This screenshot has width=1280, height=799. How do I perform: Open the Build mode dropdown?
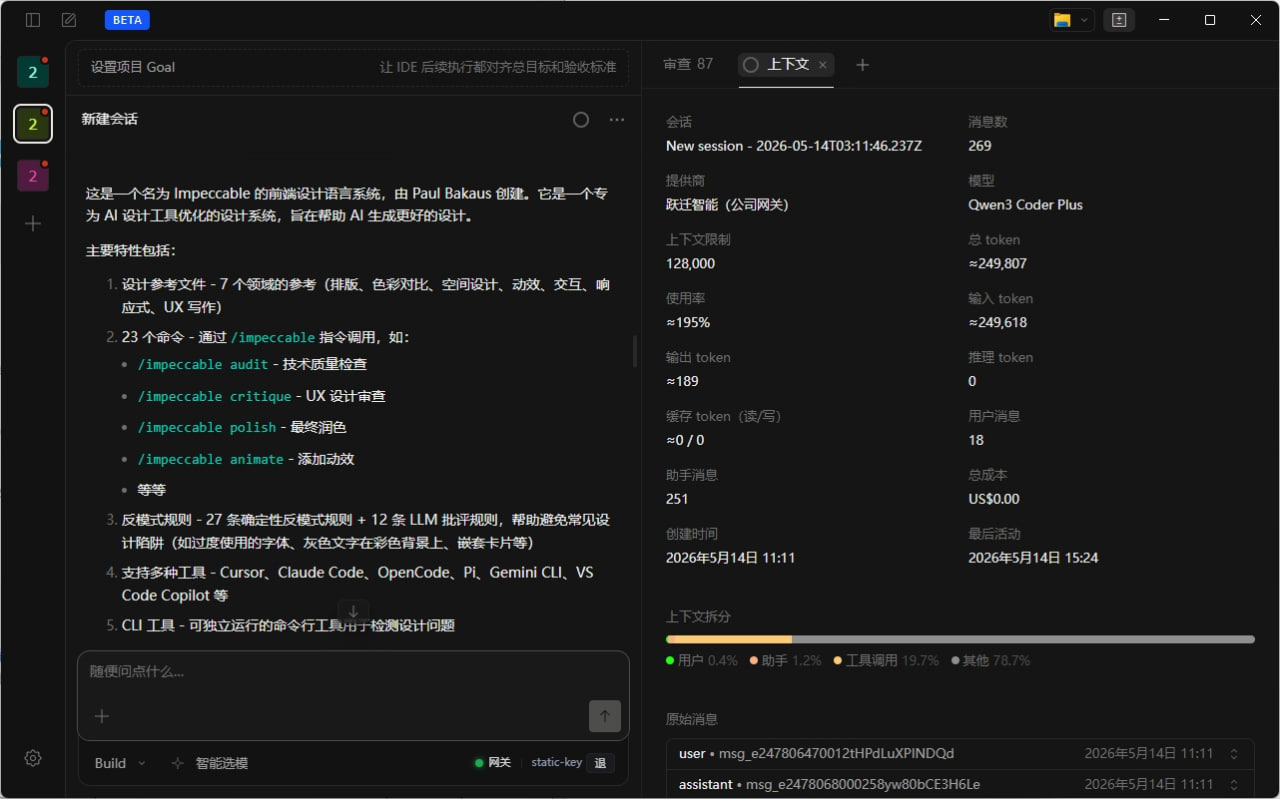pos(120,763)
